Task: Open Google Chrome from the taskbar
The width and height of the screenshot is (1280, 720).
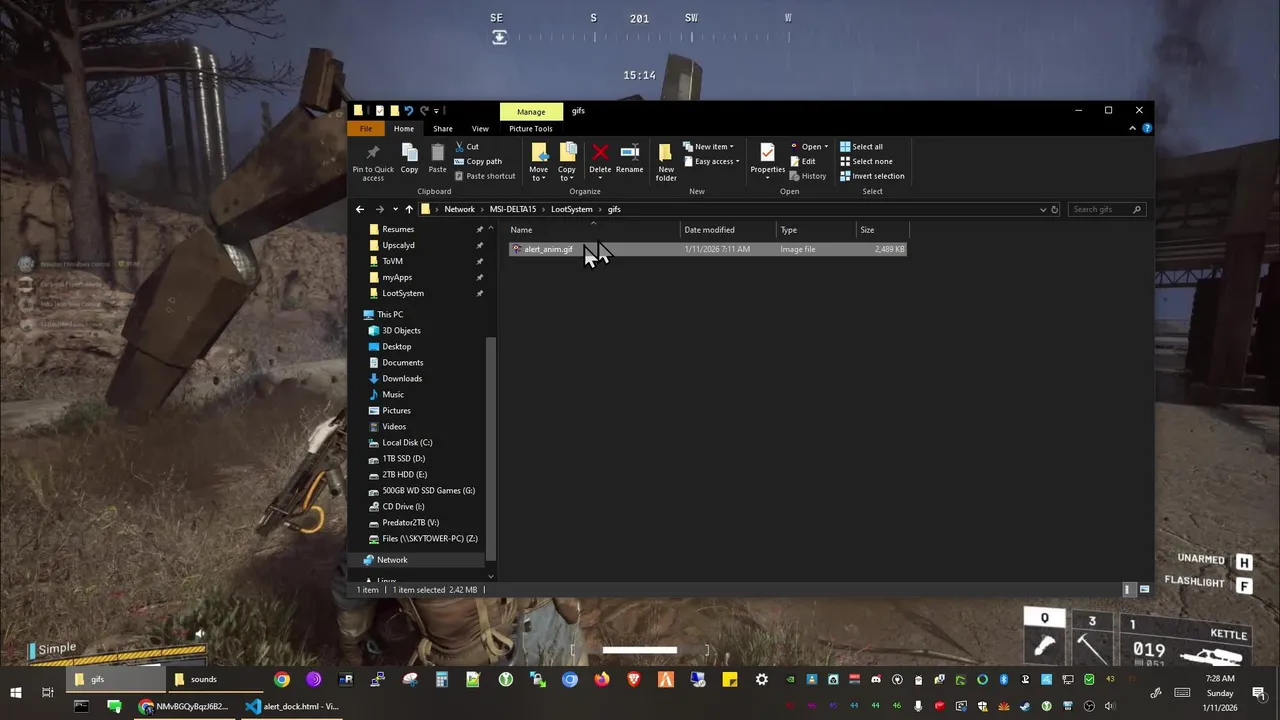Action: point(282,679)
